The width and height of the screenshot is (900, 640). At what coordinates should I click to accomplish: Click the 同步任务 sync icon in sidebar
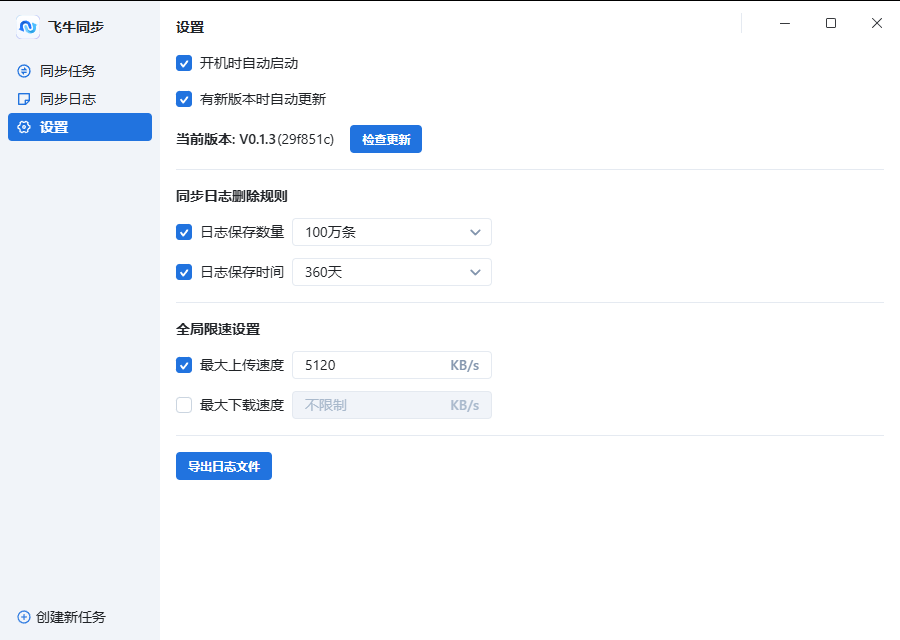click(x=24, y=71)
